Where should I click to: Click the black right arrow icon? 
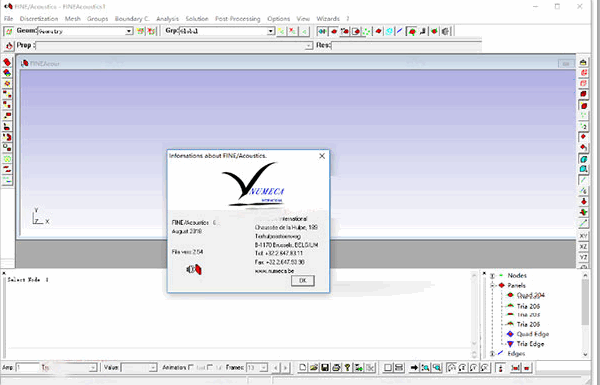pos(414,367)
